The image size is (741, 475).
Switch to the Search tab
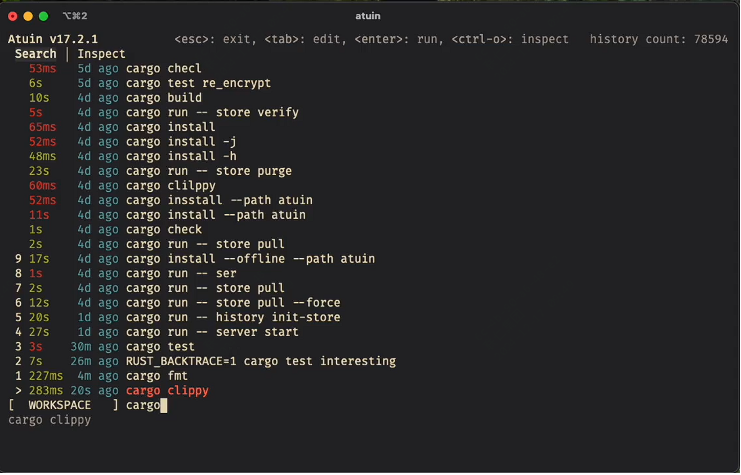pos(35,54)
